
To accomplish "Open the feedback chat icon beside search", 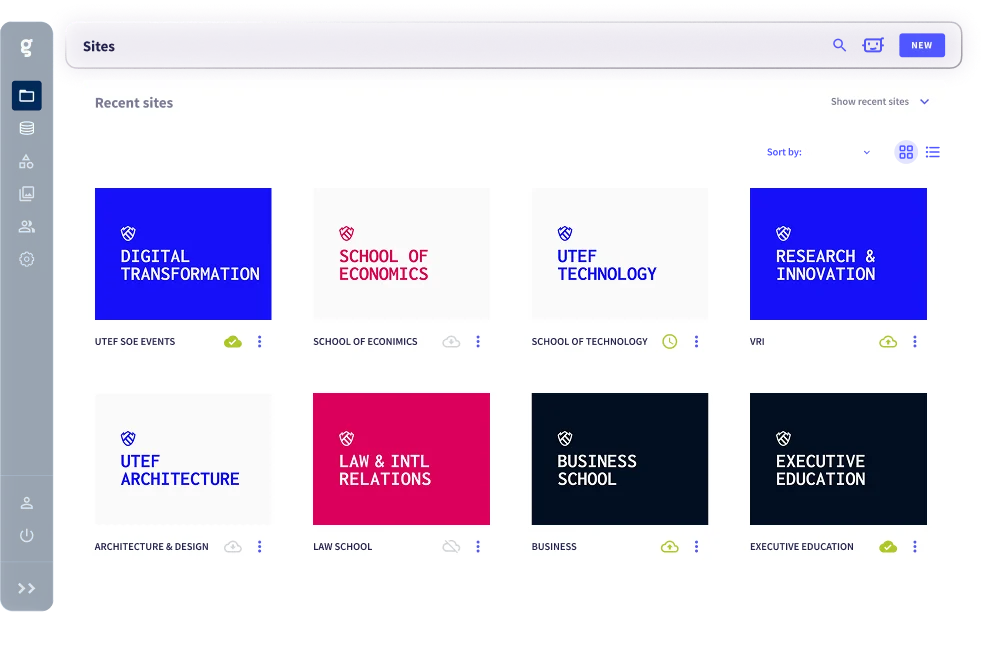I will coord(873,45).
